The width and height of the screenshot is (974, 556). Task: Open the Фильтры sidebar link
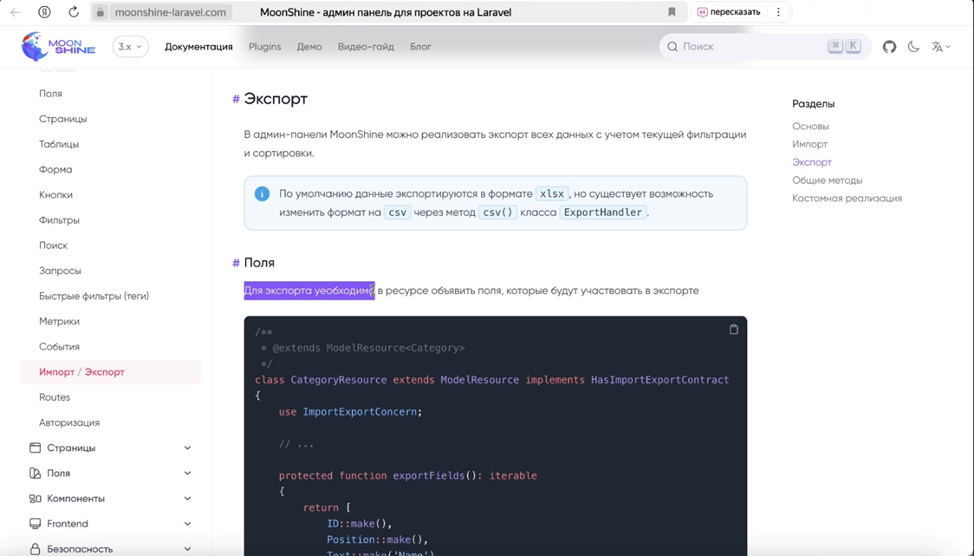(59, 221)
